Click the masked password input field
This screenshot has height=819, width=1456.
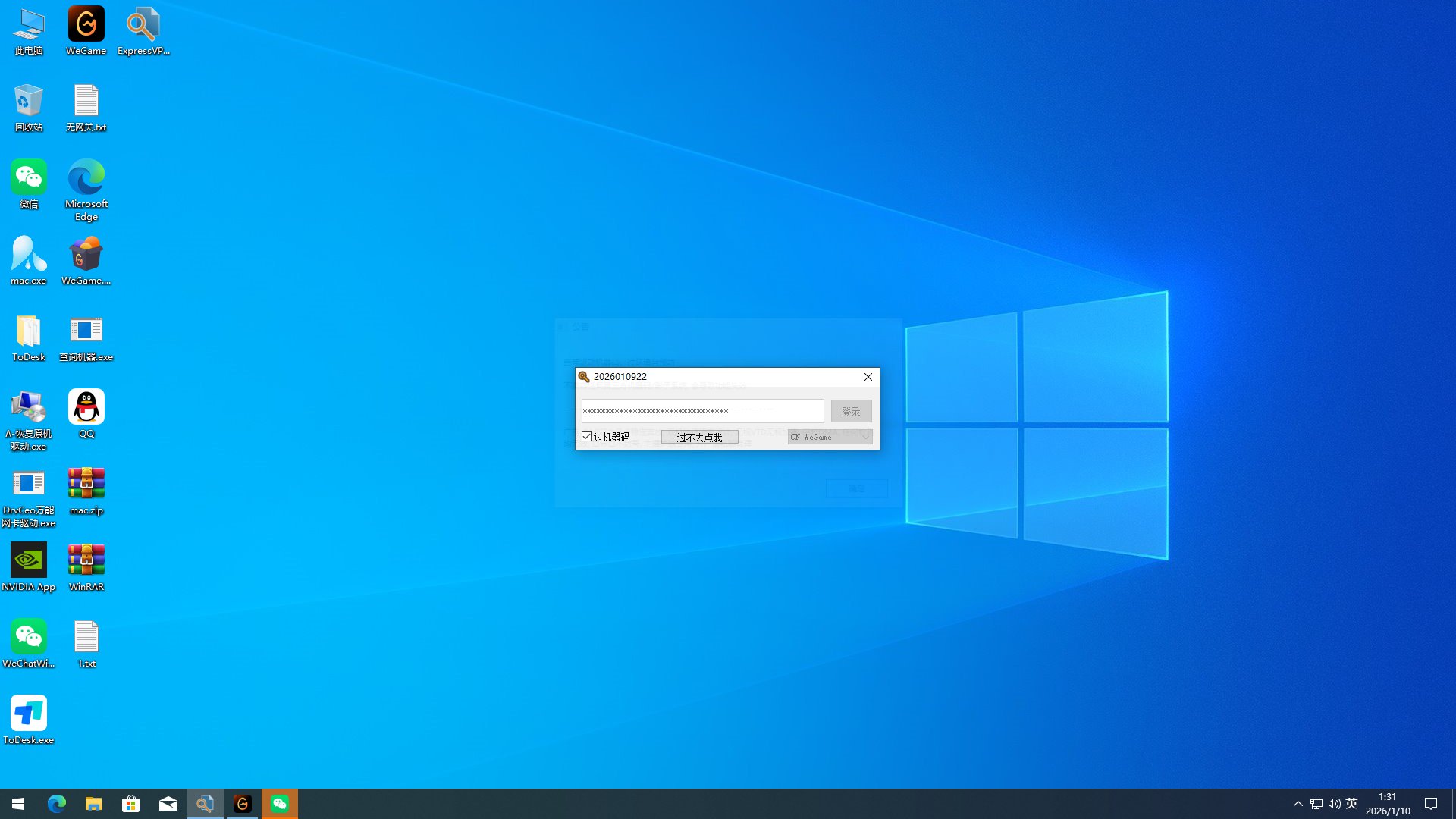tap(702, 412)
